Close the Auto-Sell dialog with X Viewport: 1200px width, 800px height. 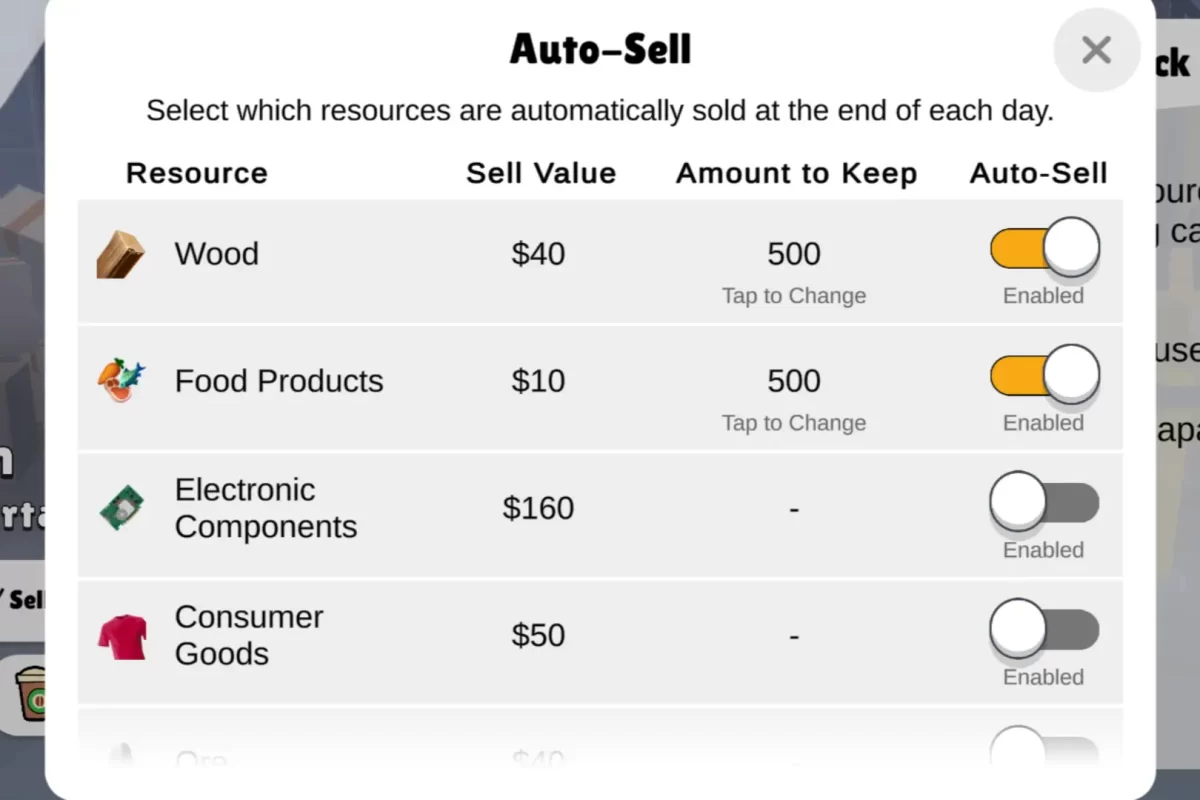click(x=1096, y=50)
